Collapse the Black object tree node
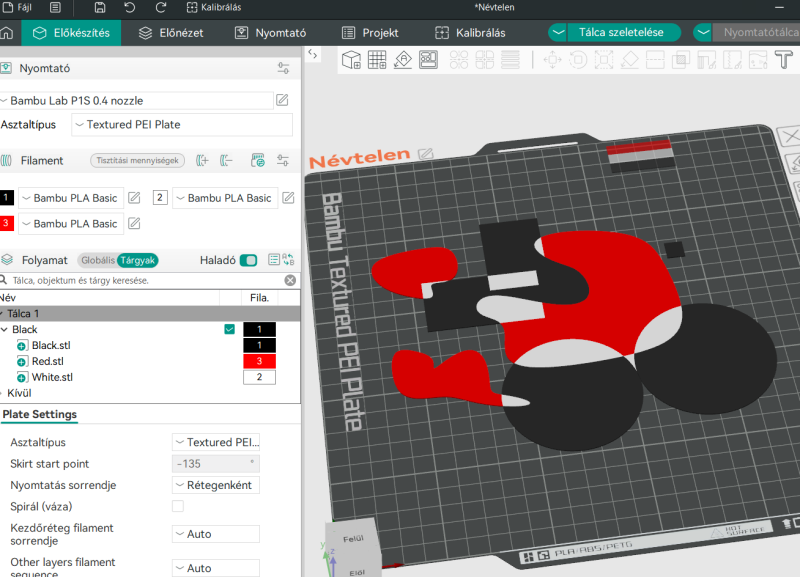The width and height of the screenshot is (800, 577). coord(4,330)
